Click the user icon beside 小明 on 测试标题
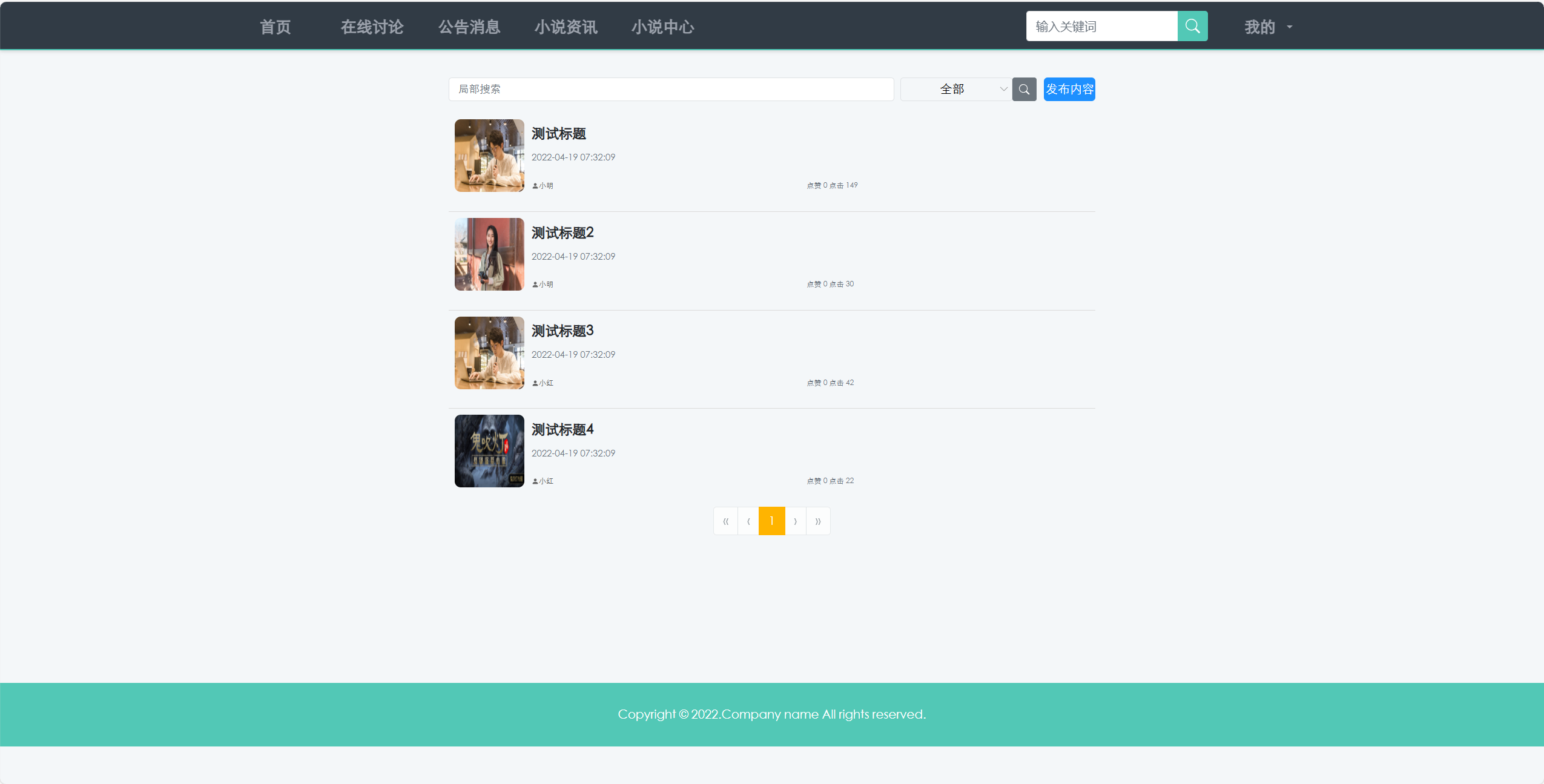Viewport: 1544px width, 784px height. click(535, 185)
